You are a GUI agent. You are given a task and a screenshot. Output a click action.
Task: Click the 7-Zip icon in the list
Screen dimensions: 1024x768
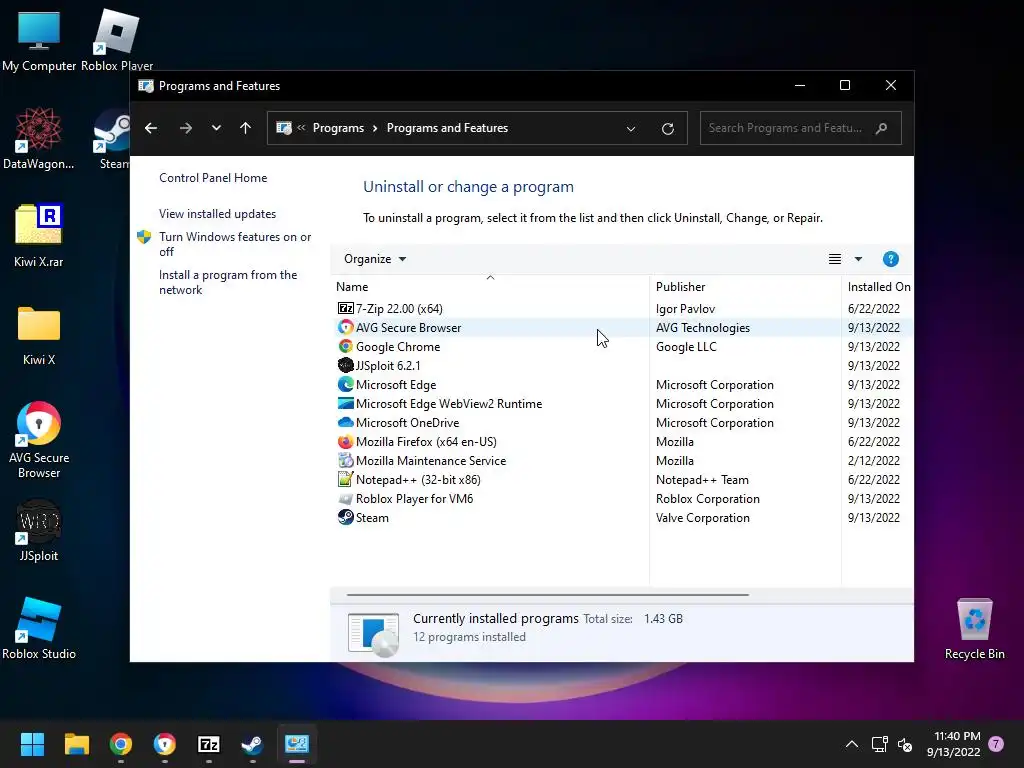[x=345, y=308]
